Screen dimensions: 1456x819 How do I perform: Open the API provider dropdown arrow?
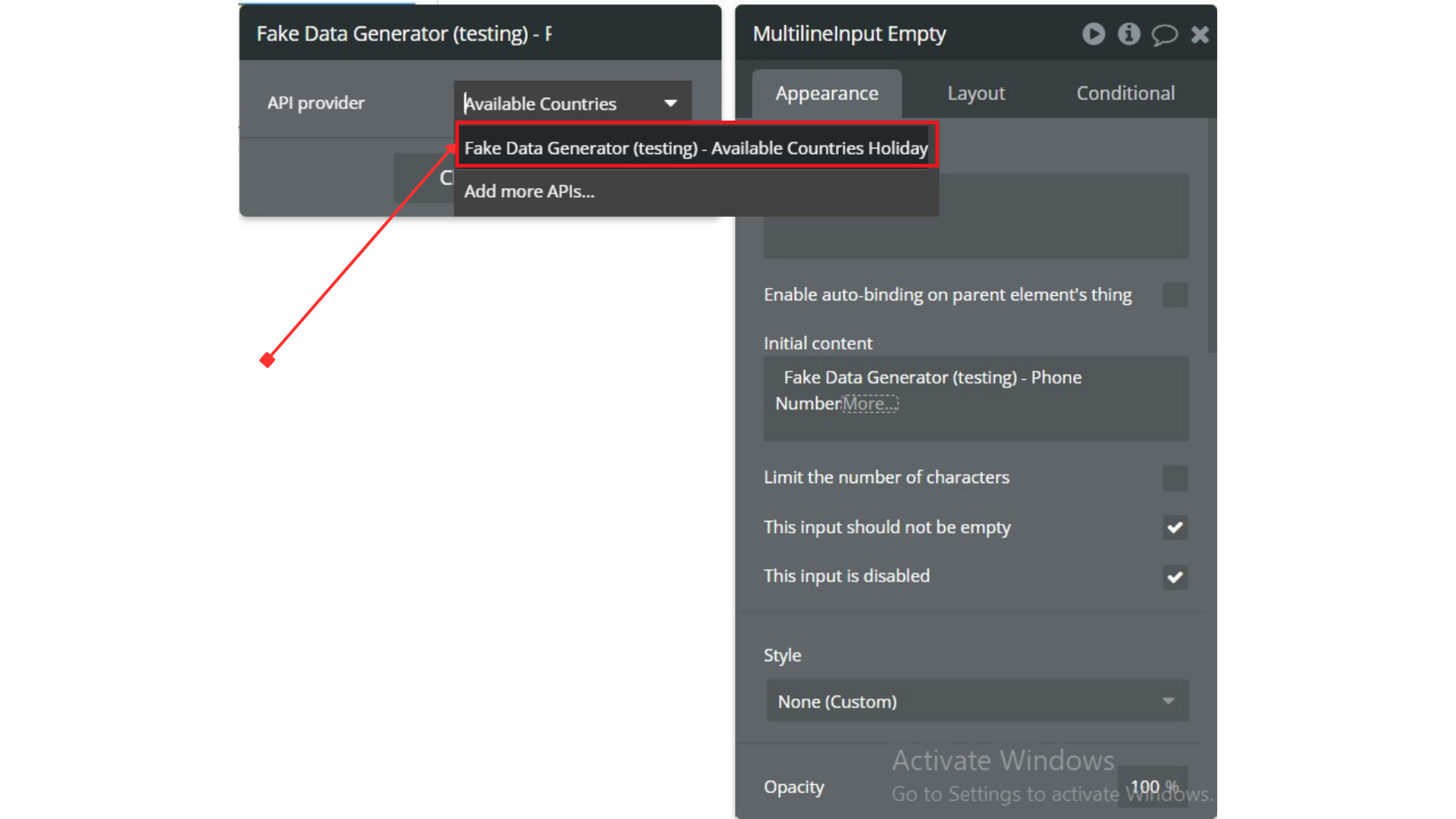coord(670,103)
